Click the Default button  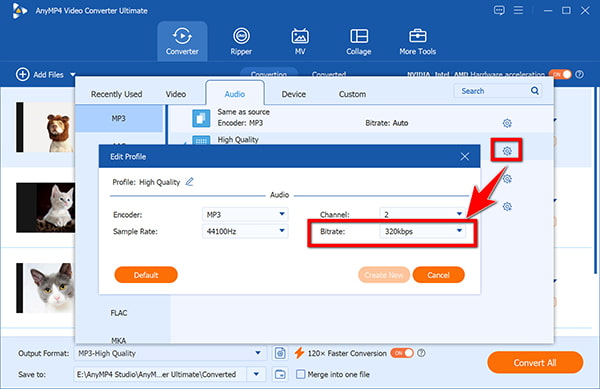(x=146, y=275)
